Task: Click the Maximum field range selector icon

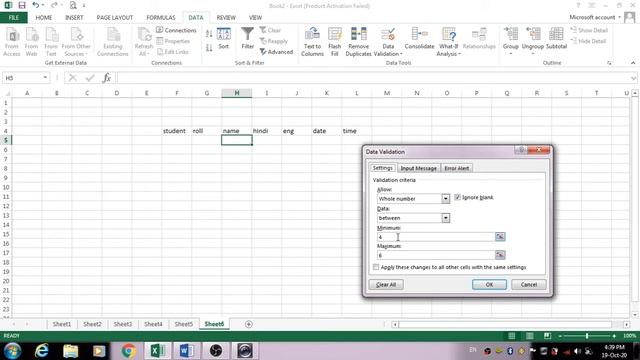Action: point(500,255)
